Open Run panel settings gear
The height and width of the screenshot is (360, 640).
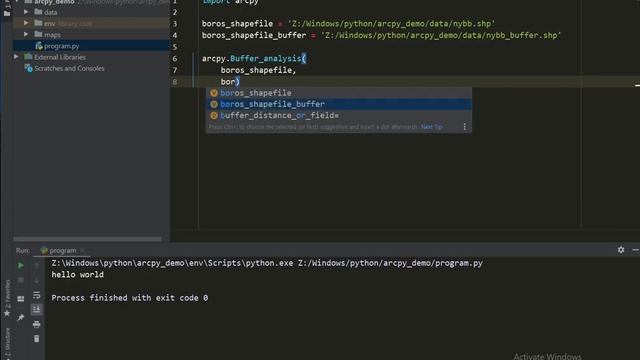[621, 249]
